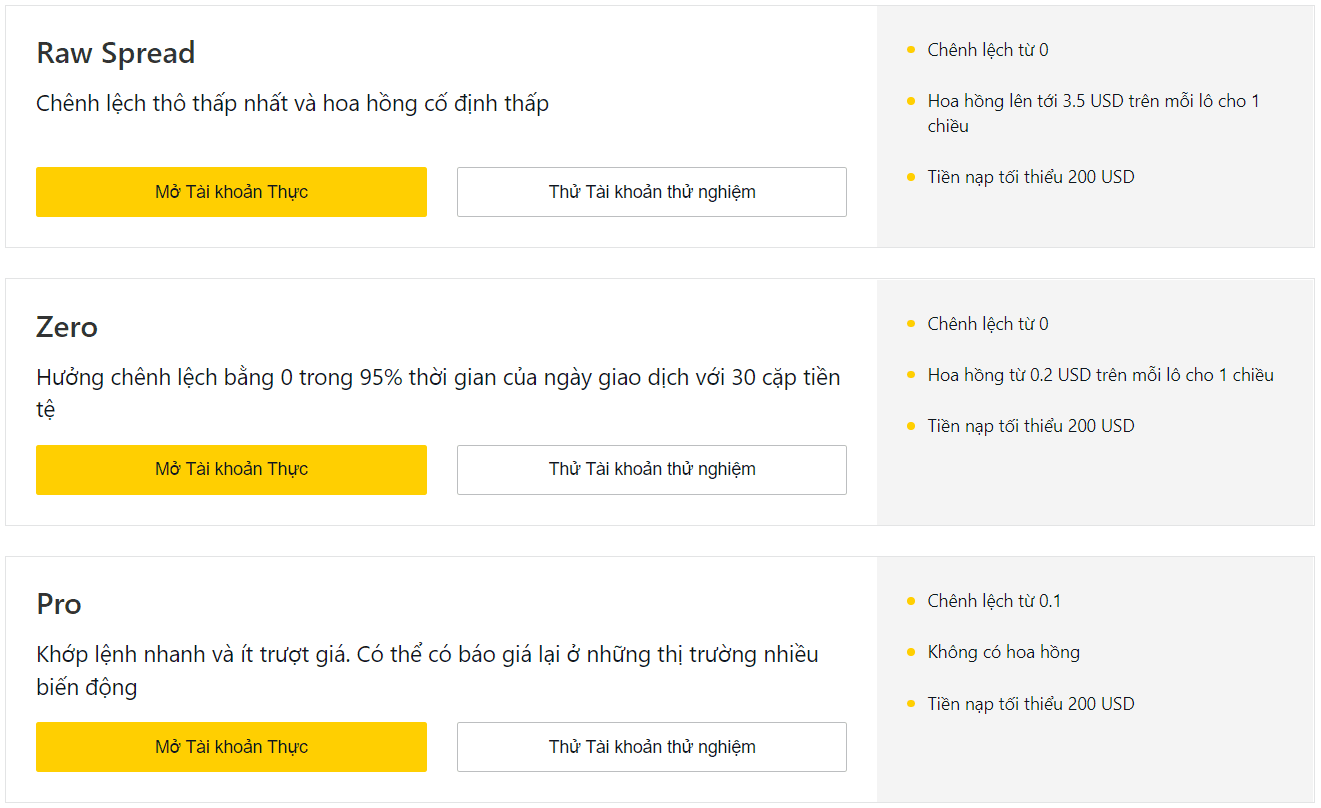
Task: Select the Pro account heading
Action: point(59,604)
